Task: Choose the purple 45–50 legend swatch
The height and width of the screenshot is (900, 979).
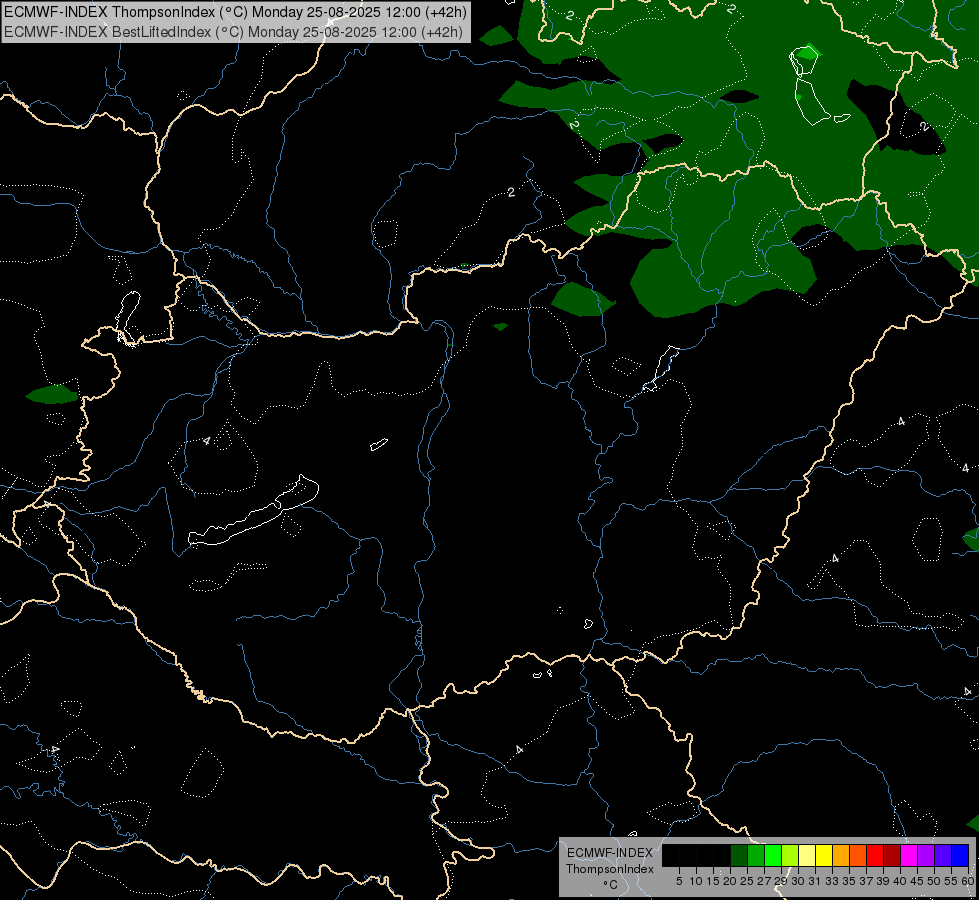Action: [x=926, y=855]
